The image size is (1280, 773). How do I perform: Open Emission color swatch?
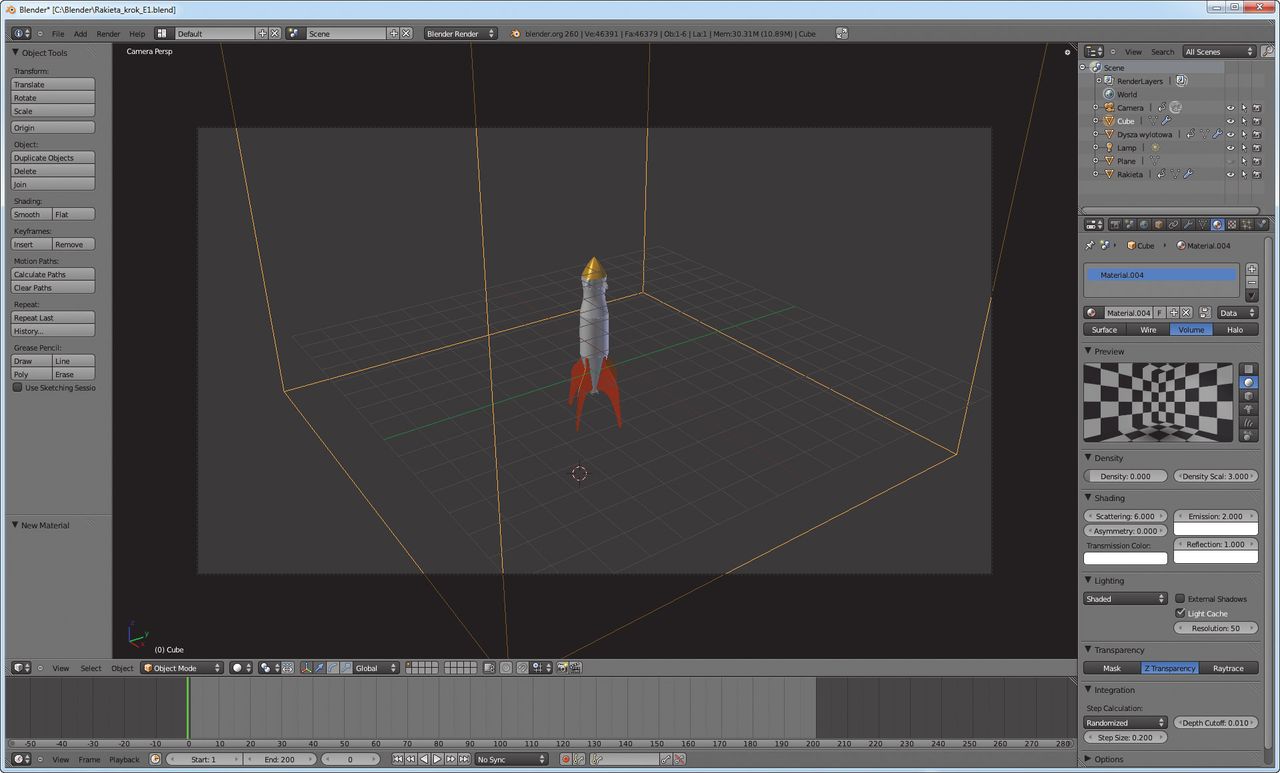click(x=1215, y=529)
